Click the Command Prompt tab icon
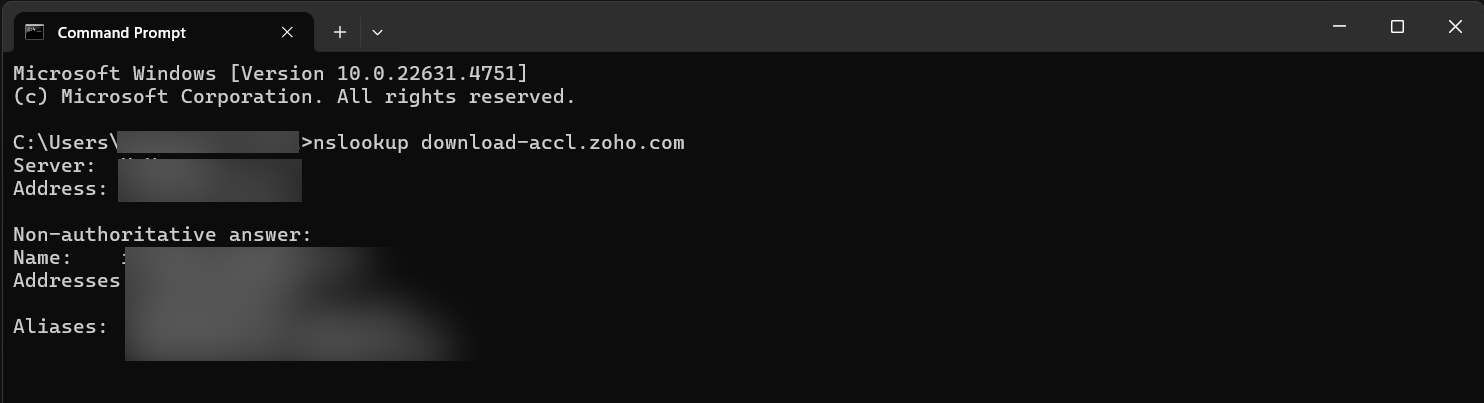The height and width of the screenshot is (403, 1484). tap(35, 32)
